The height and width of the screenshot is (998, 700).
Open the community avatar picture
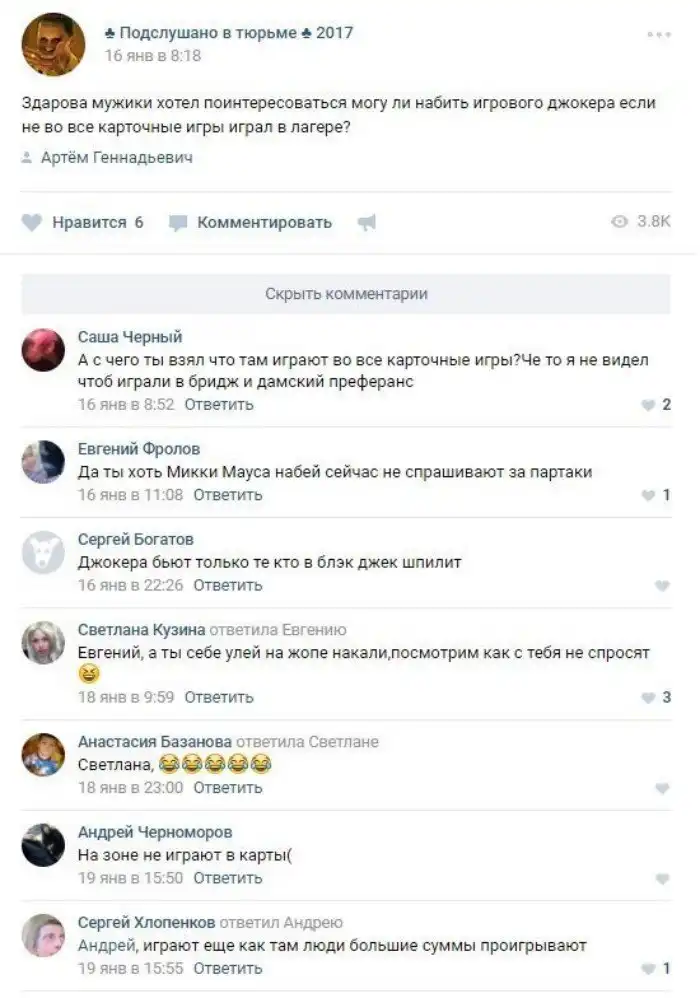[x=53, y=44]
